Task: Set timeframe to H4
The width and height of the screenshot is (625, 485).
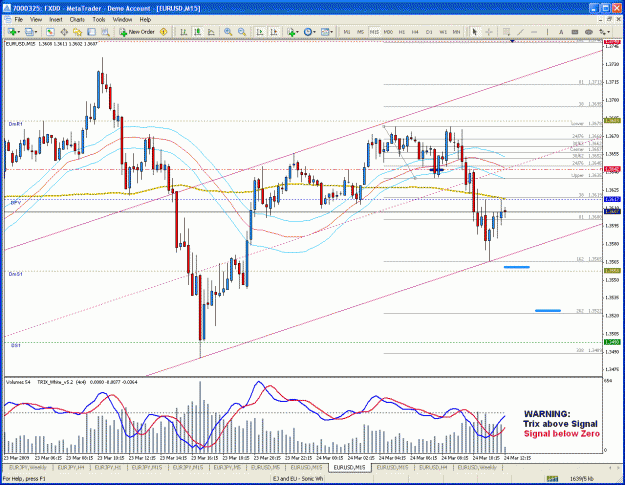Action: pos(415,32)
